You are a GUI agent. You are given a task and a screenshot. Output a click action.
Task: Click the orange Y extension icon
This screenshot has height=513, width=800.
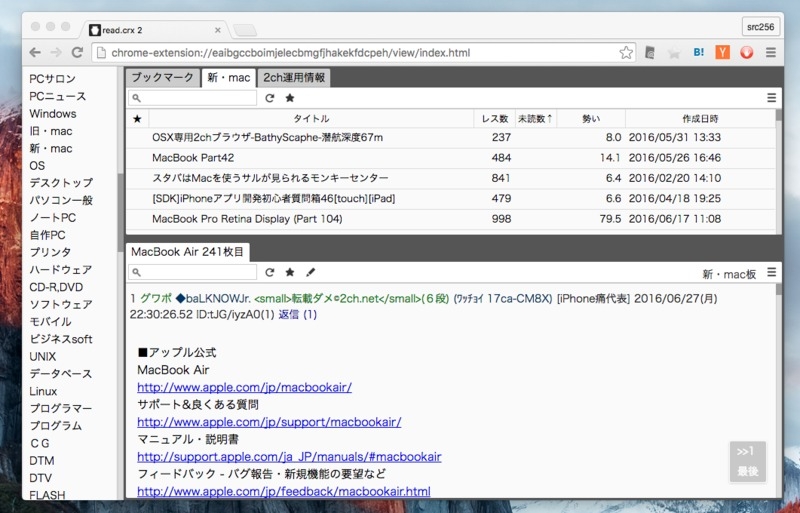(722, 52)
